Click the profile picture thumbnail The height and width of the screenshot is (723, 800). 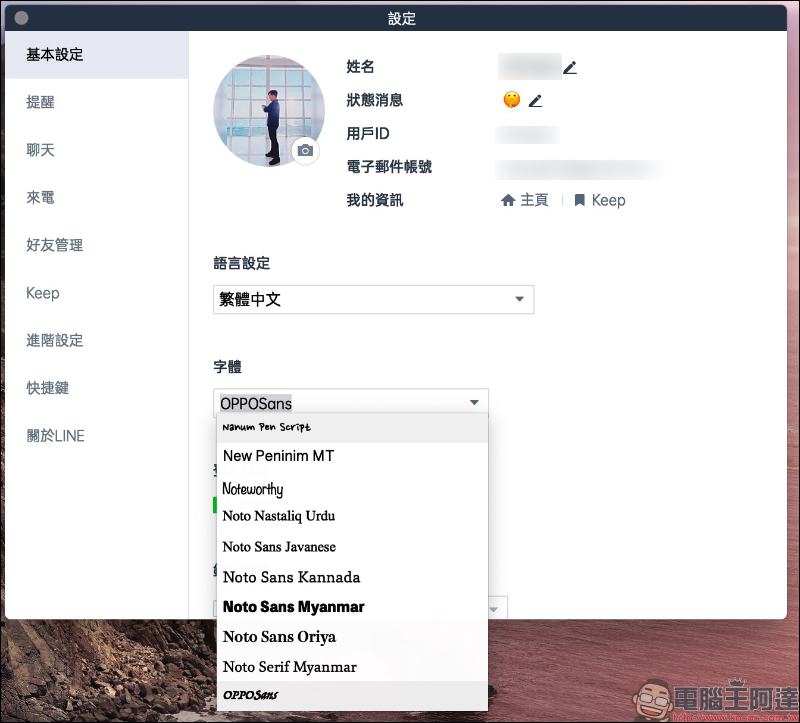coord(268,111)
